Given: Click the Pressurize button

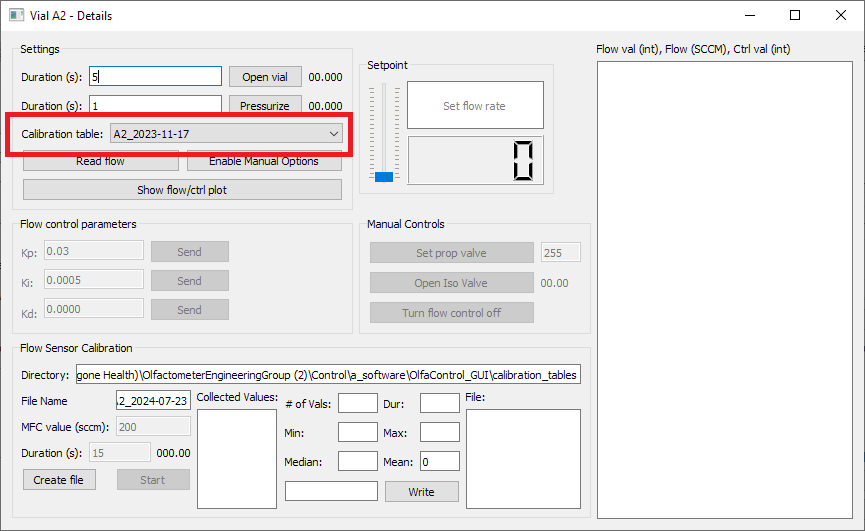Looking at the screenshot, I should (x=265, y=104).
